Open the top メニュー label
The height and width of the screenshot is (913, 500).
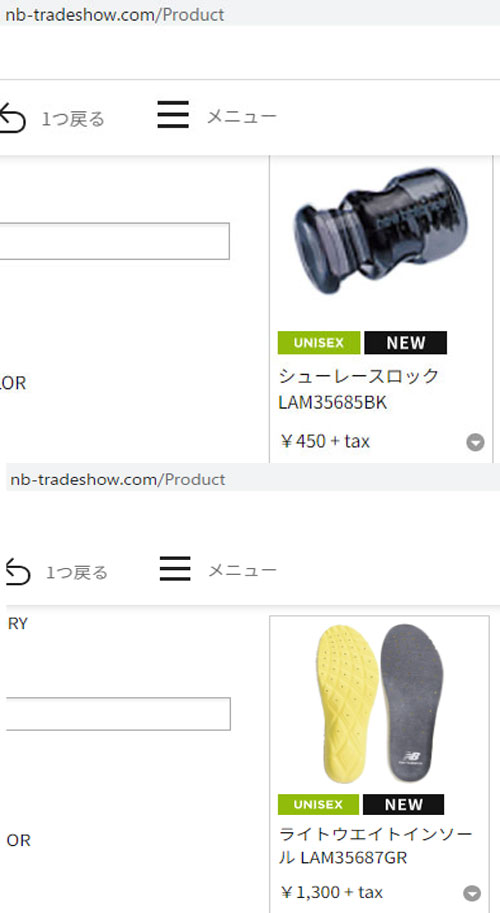(x=242, y=116)
